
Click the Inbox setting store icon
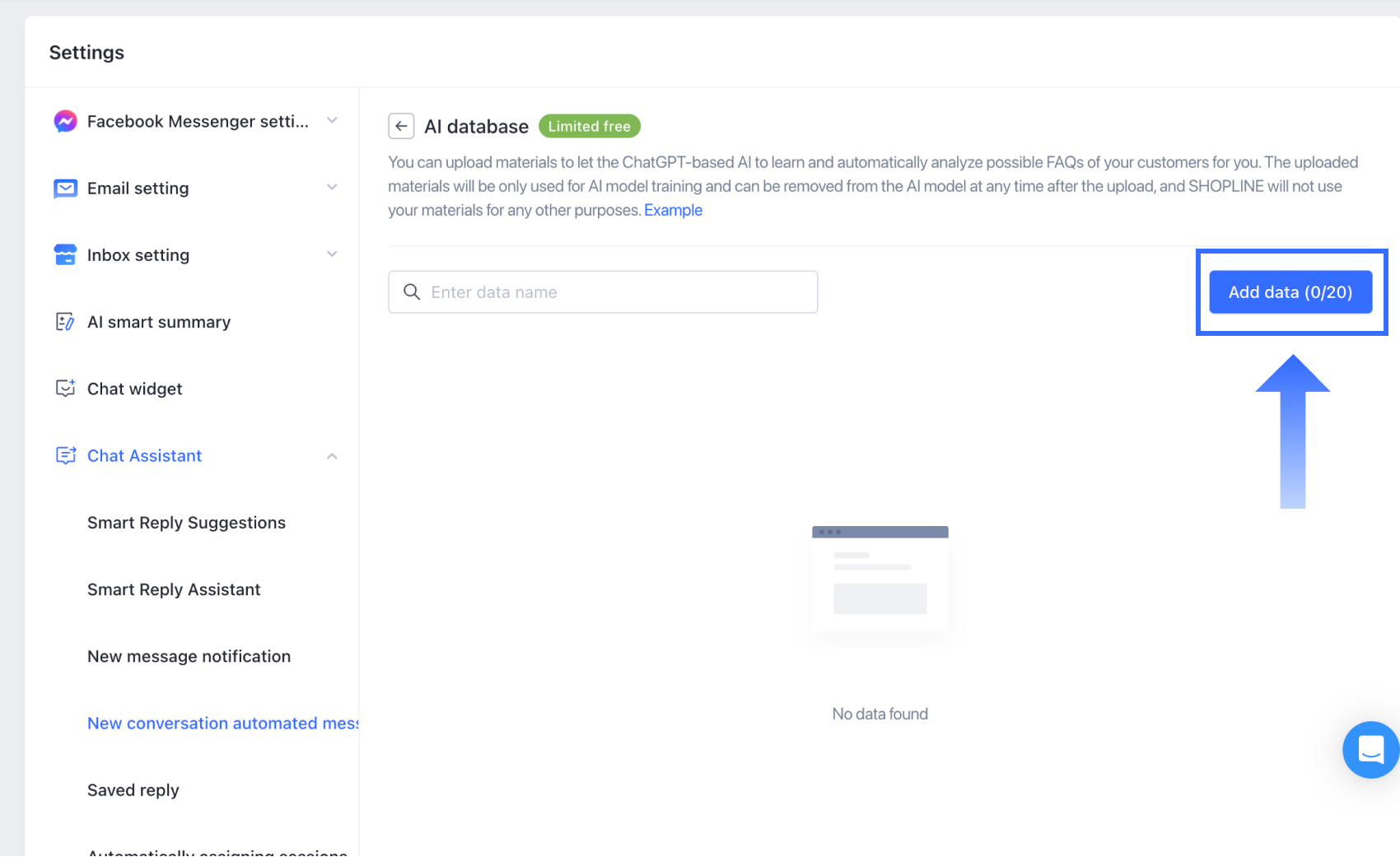(66, 255)
